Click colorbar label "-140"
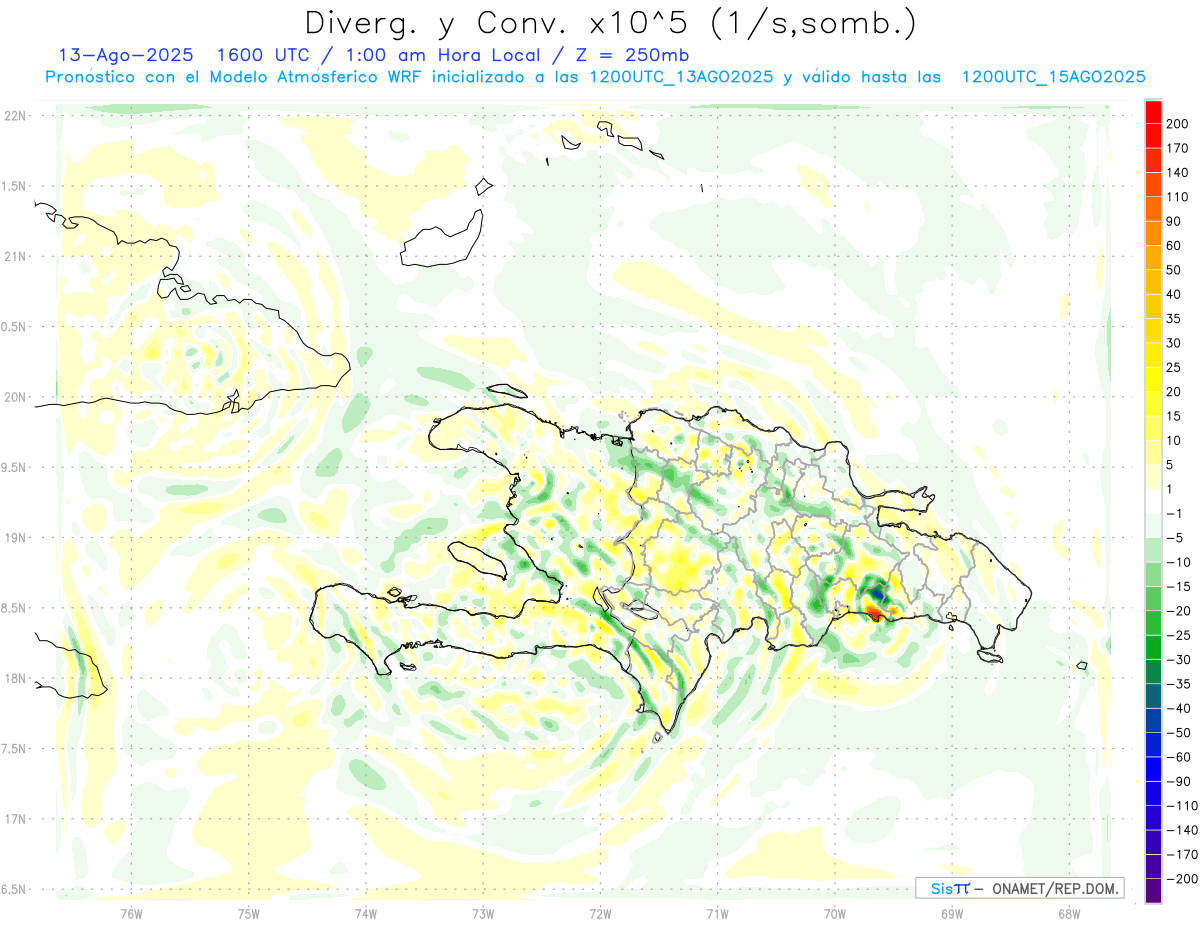This screenshot has width=1200, height=927. (1184, 830)
